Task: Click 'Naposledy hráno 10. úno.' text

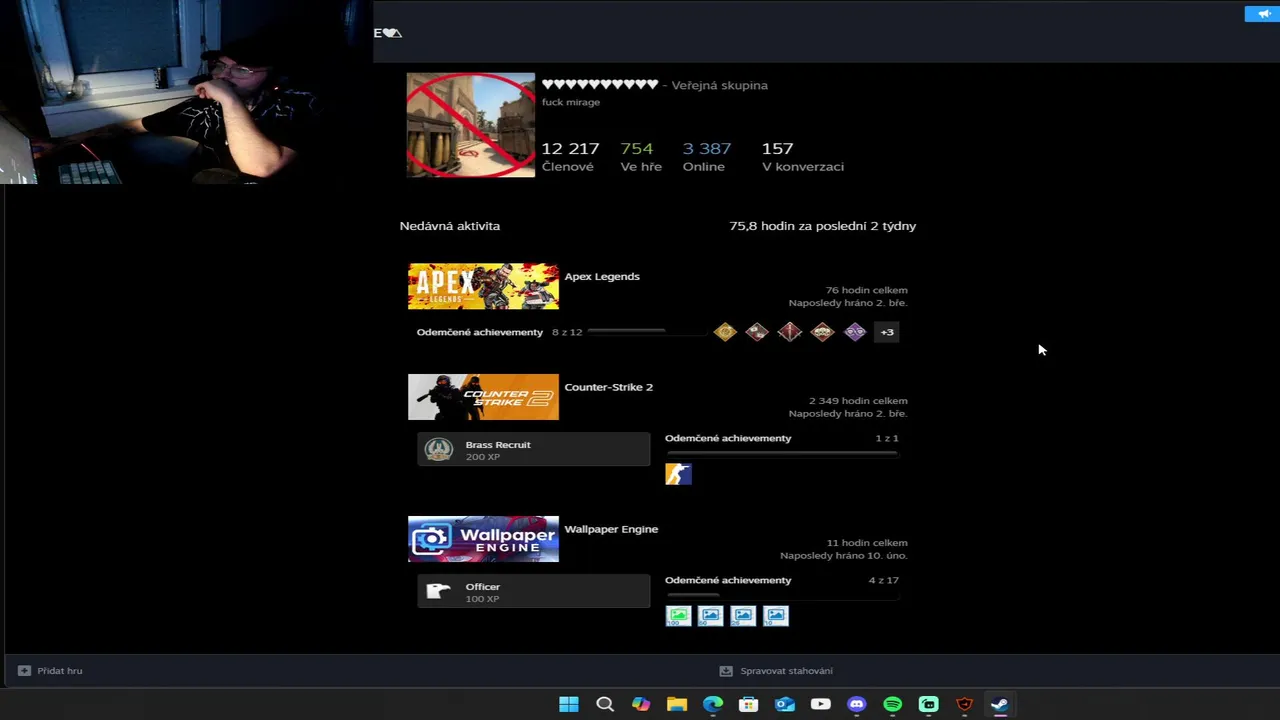Action: click(x=844, y=555)
